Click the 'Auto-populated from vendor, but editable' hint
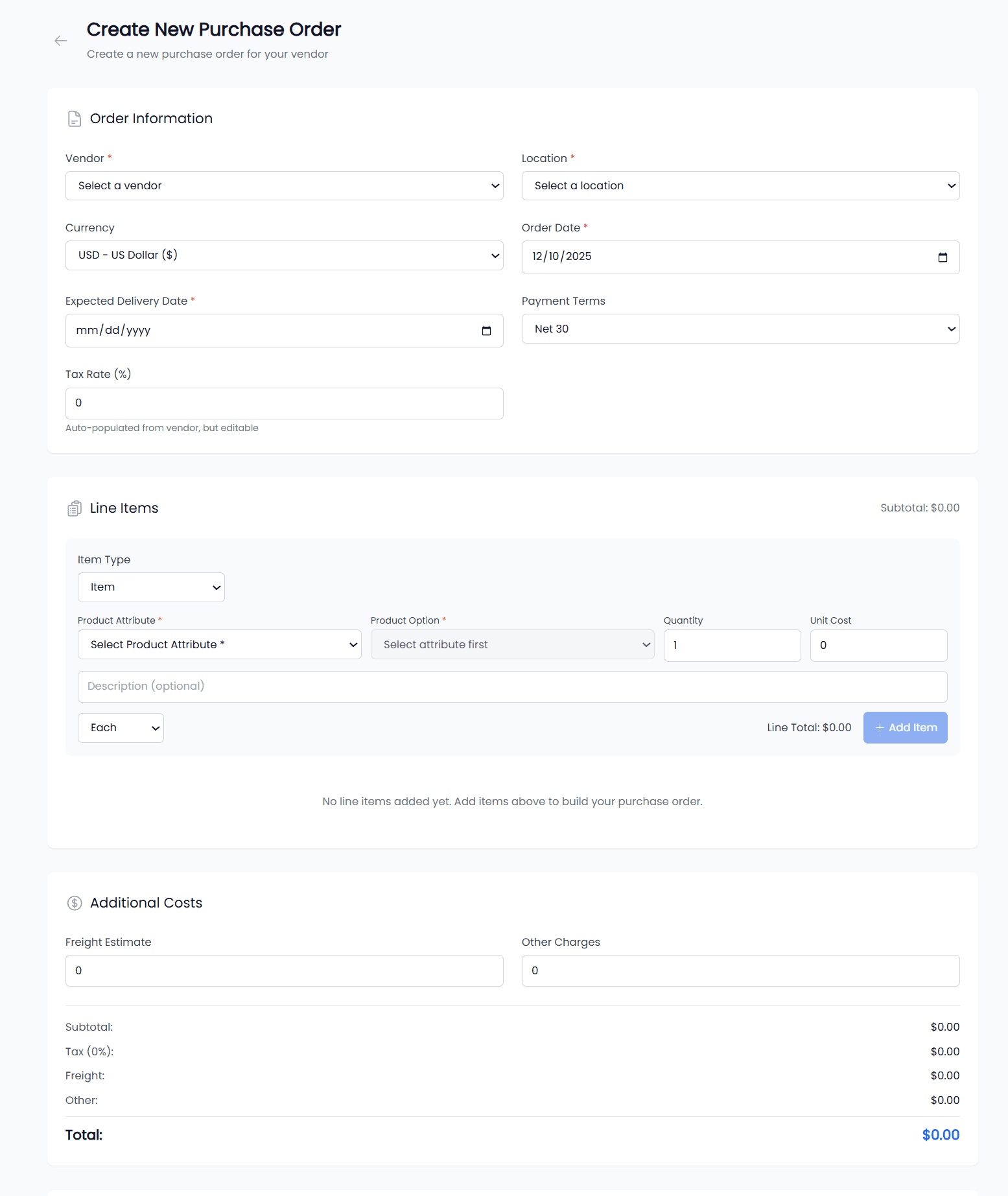This screenshot has width=1008, height=1196. (162, 428)
